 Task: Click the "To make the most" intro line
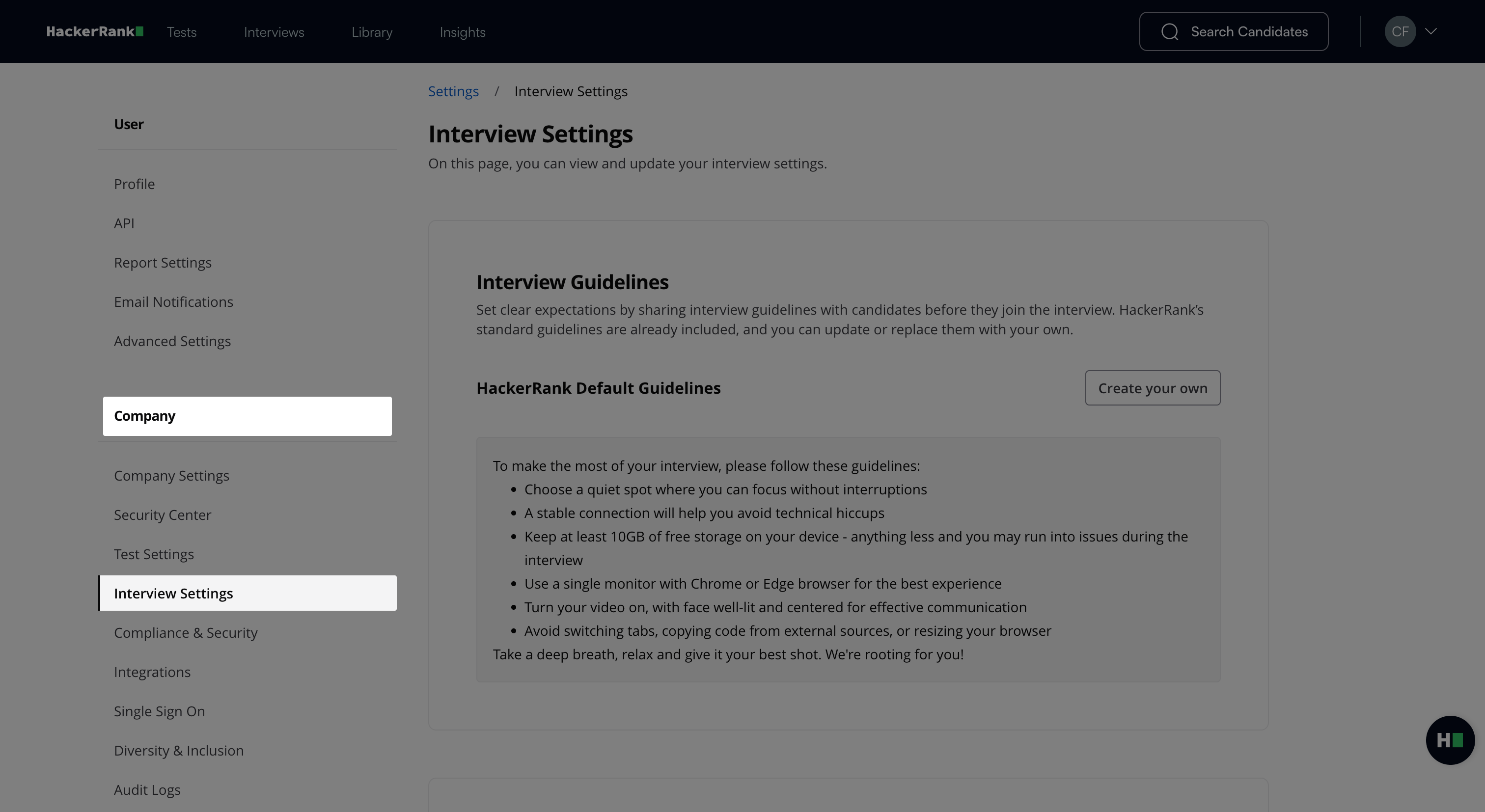[x=706, y=465]
